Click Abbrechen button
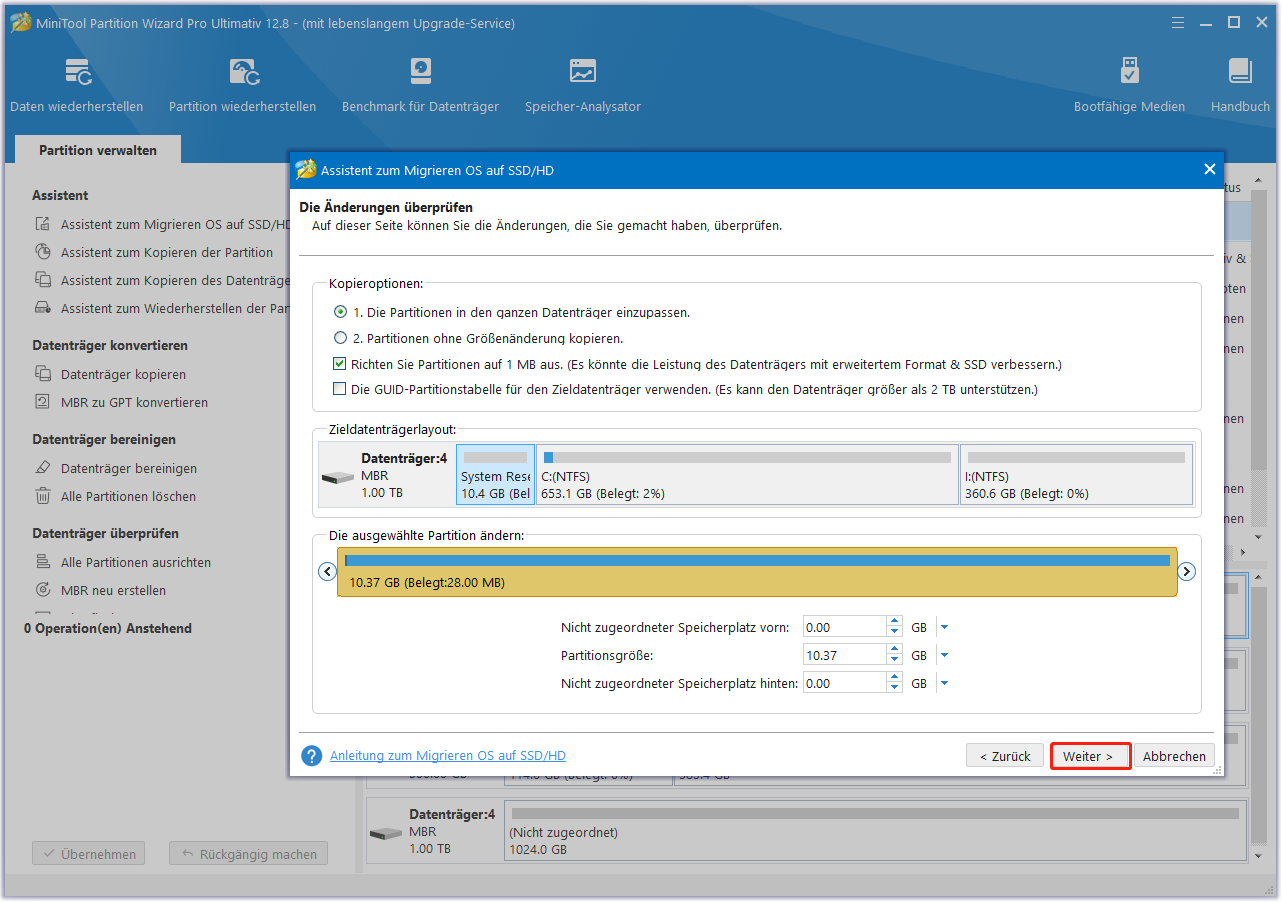 (x=1175, y=756)
